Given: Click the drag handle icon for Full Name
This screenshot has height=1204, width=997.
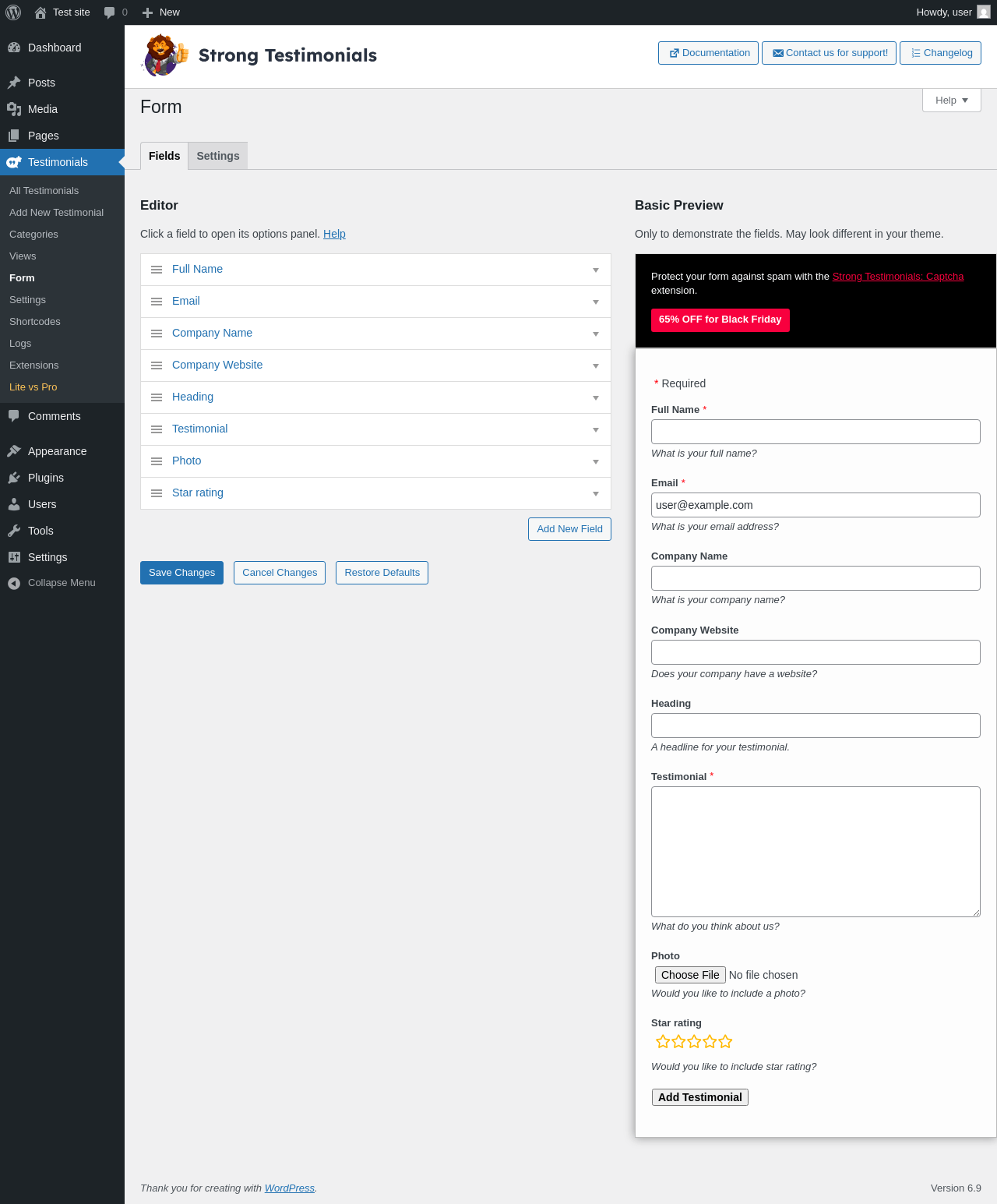Looking at the screenshot, I should pos(157,270).
